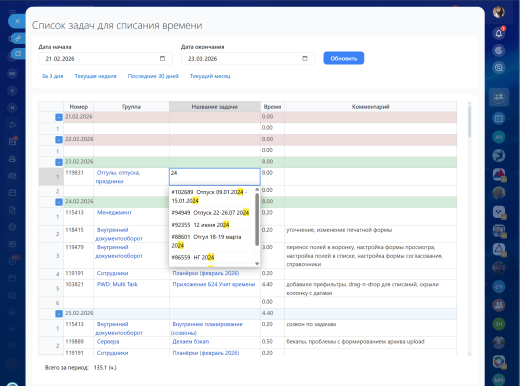520x386 pixels.
Task: Collapse the 22.02.2026 date group
Action: click(59, 140)
